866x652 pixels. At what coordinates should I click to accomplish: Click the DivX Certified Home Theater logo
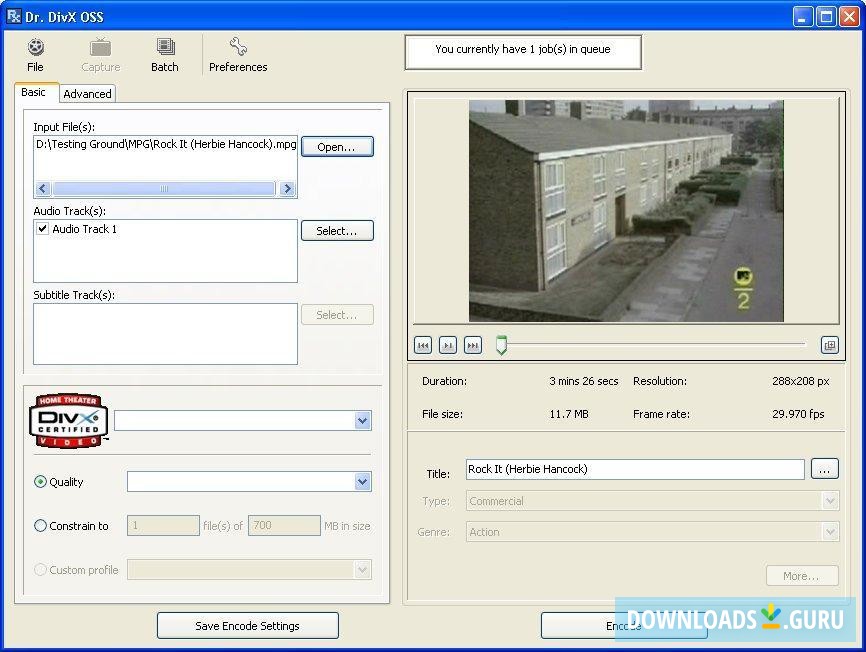(68, 421)
